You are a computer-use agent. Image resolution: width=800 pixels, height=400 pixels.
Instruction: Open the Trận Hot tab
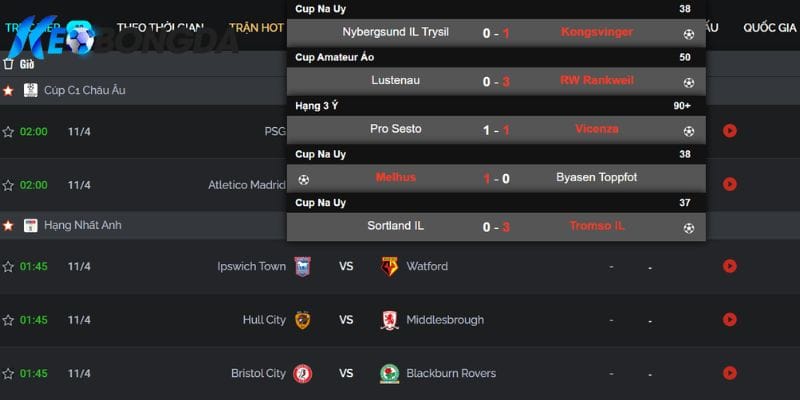[256, 28]
